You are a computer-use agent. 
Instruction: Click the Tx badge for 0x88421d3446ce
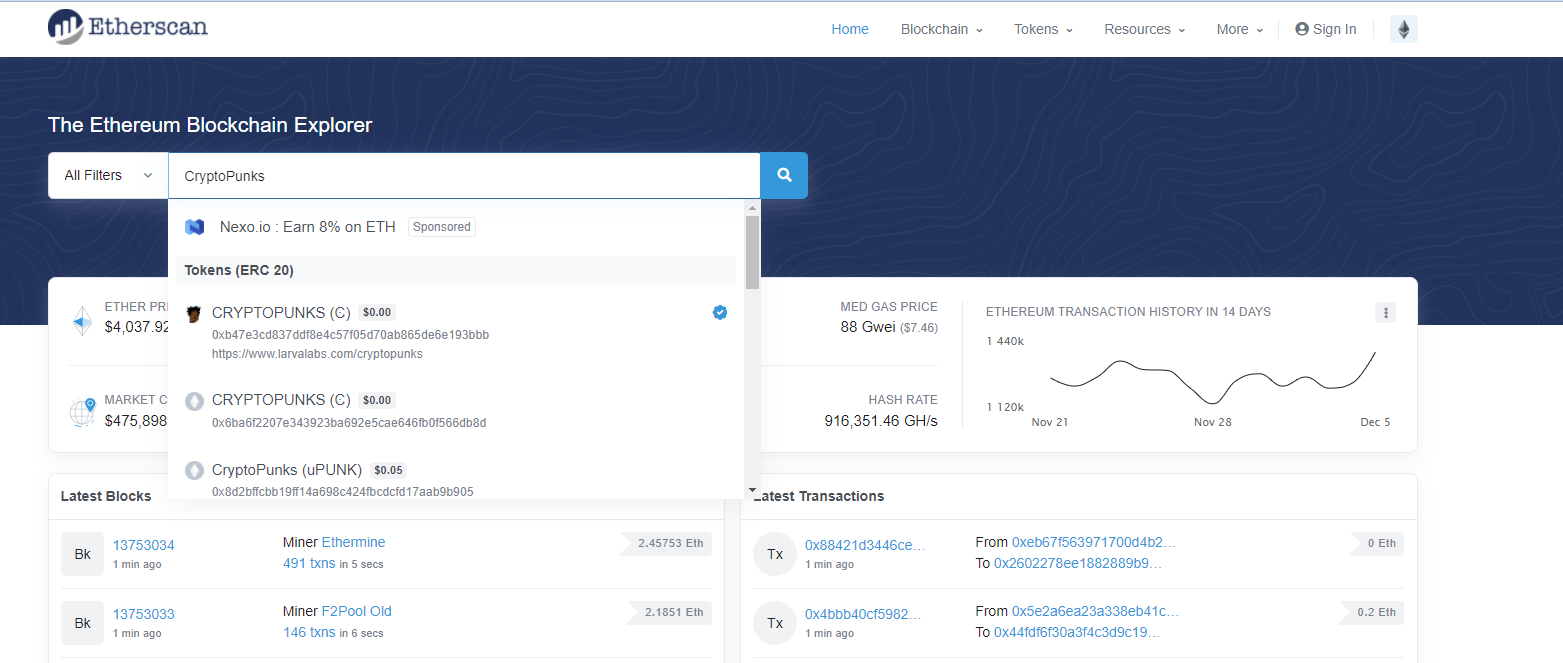774,554
